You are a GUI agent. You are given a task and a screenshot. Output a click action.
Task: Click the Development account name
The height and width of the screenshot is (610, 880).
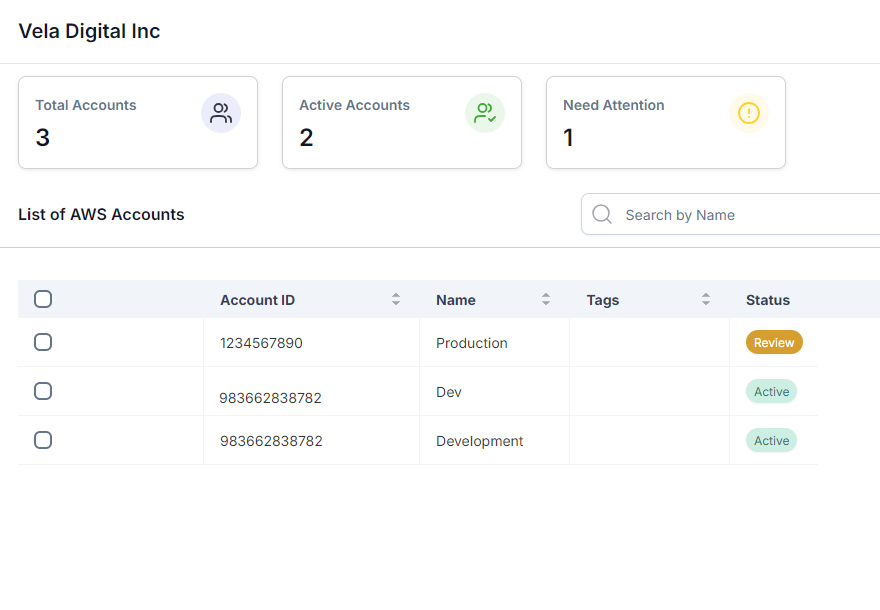tap(479, 441)
